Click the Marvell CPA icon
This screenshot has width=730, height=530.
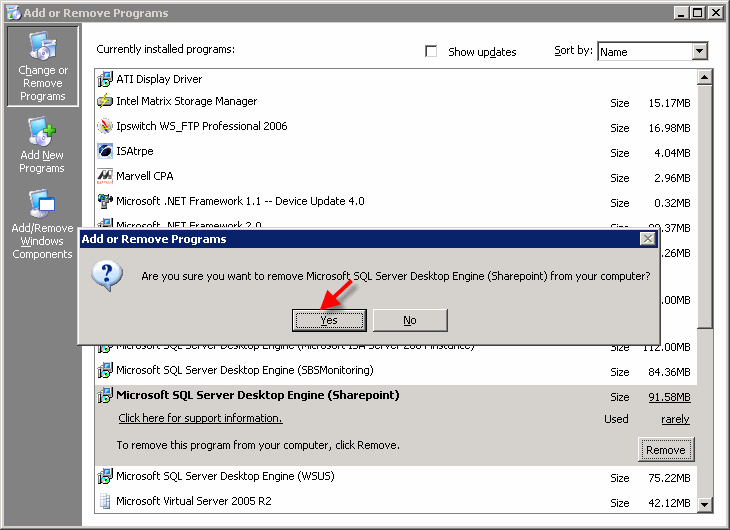105,176
